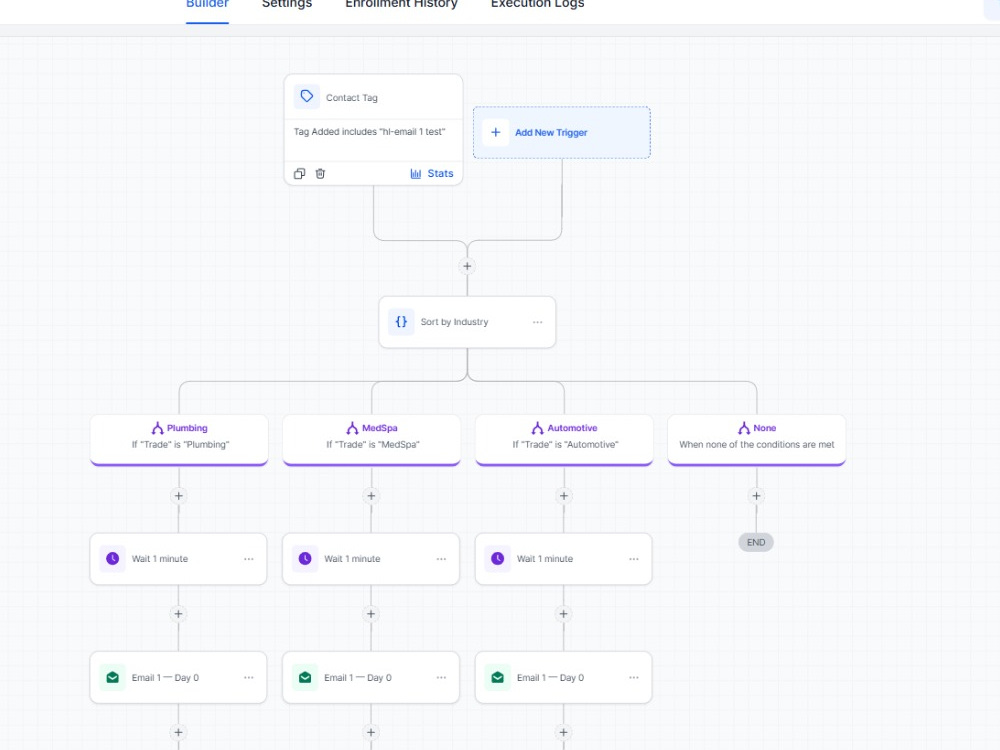The image size is (1000, 750).
Task: Click the END node
Action: (x=756, y=542)
